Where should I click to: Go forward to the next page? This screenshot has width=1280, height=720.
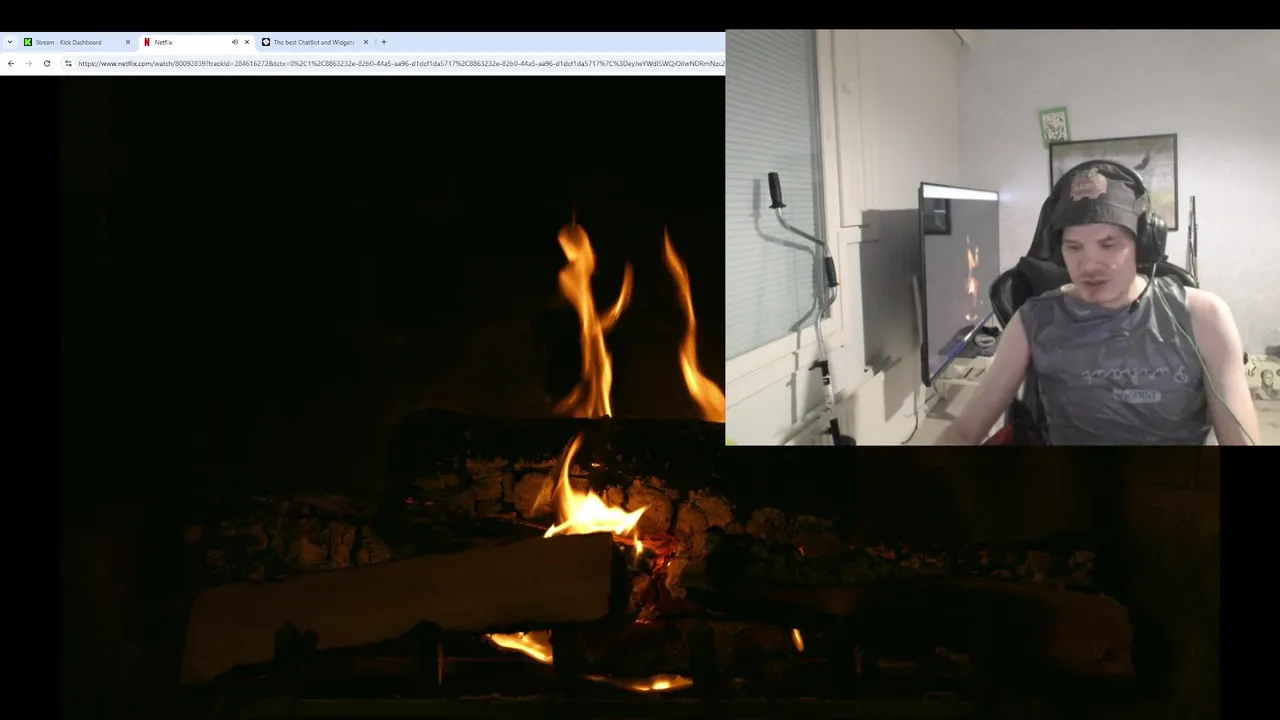click(x=28, y=63)
